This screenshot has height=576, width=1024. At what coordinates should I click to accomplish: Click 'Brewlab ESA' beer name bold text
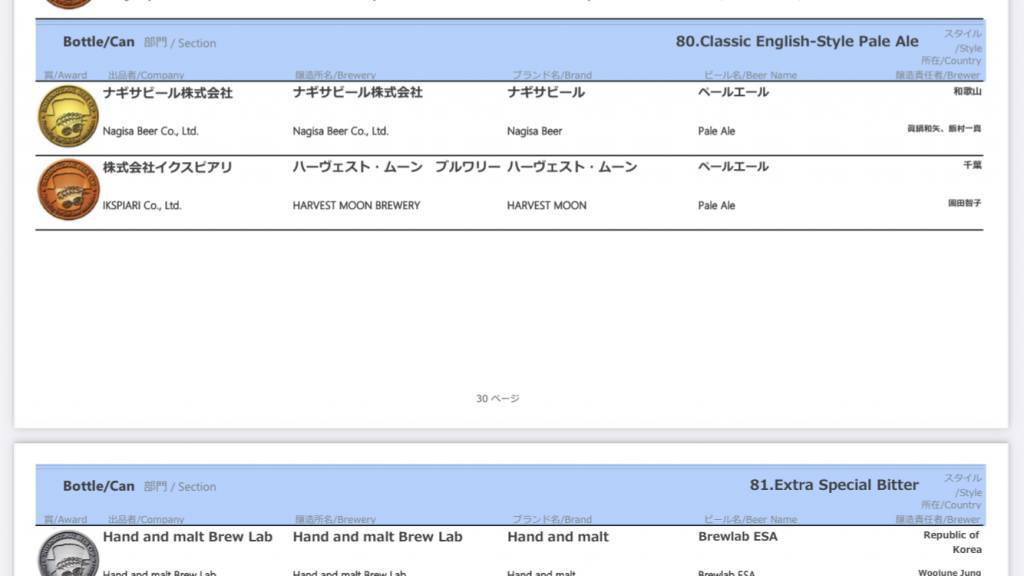[x=738, y=536]
